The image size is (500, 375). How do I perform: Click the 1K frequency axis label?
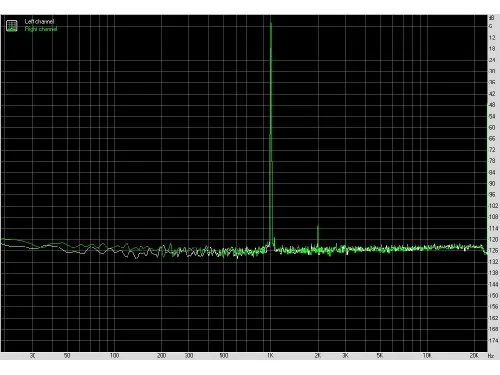[270, 356]
